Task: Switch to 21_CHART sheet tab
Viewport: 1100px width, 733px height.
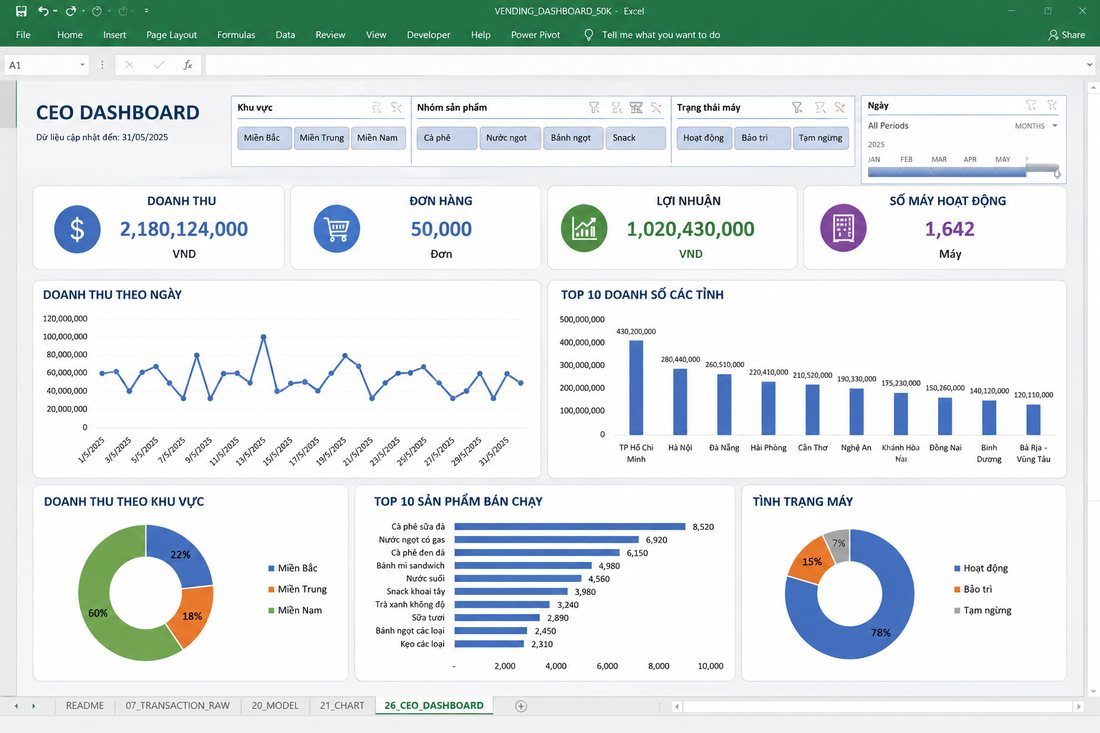Action: coord(342,706)
